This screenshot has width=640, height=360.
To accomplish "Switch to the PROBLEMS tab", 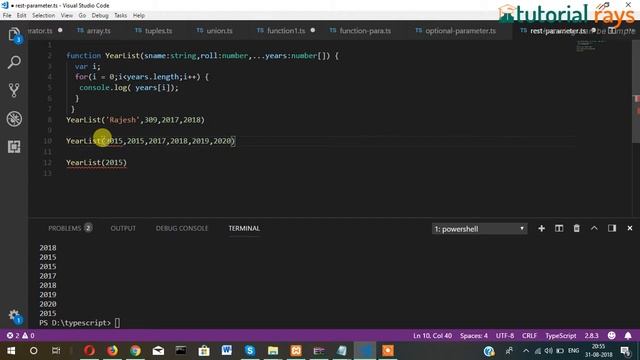I will pos(70,228).
